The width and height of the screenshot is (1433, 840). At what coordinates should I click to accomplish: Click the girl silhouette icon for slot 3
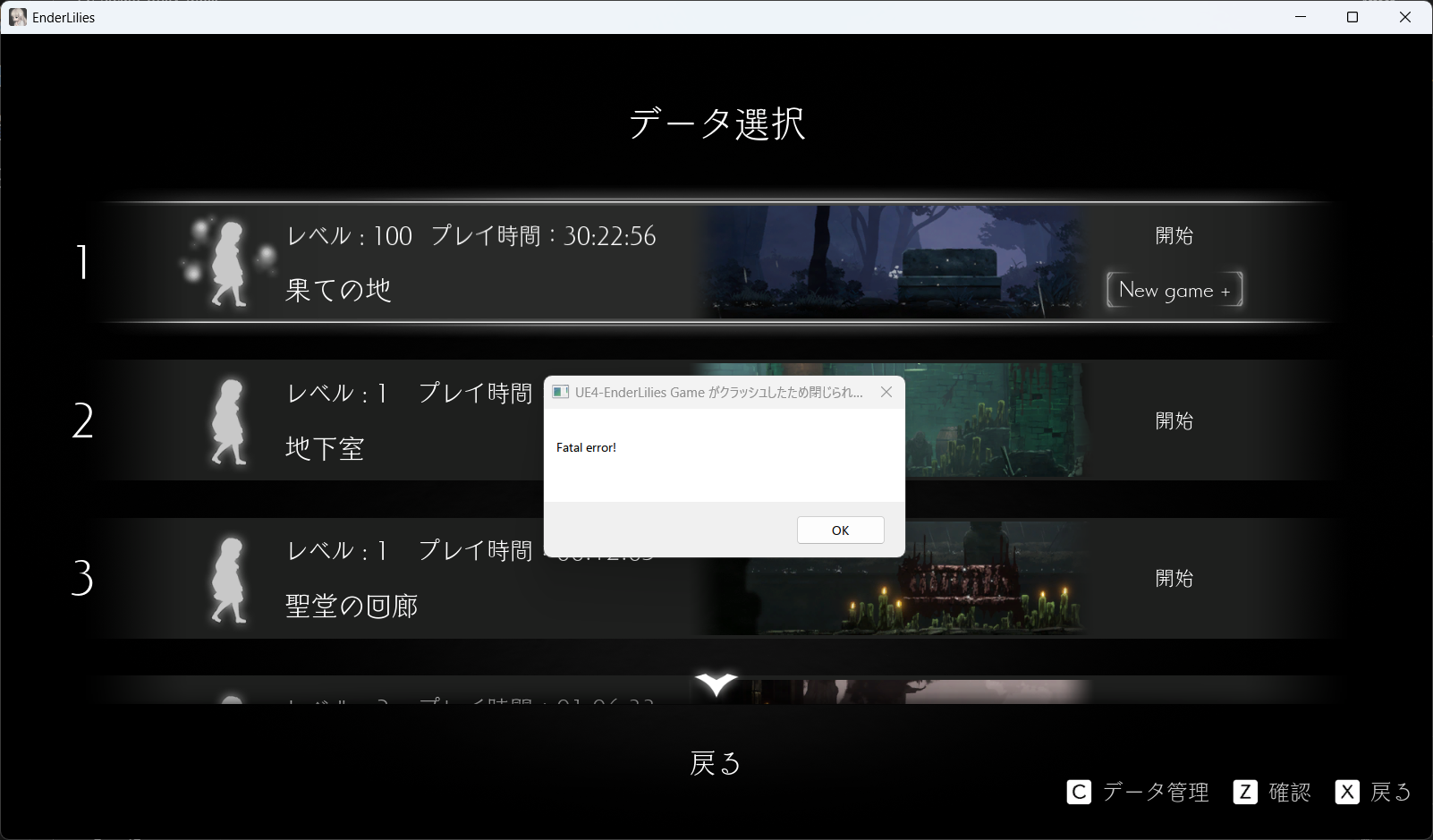pos(229,579)
